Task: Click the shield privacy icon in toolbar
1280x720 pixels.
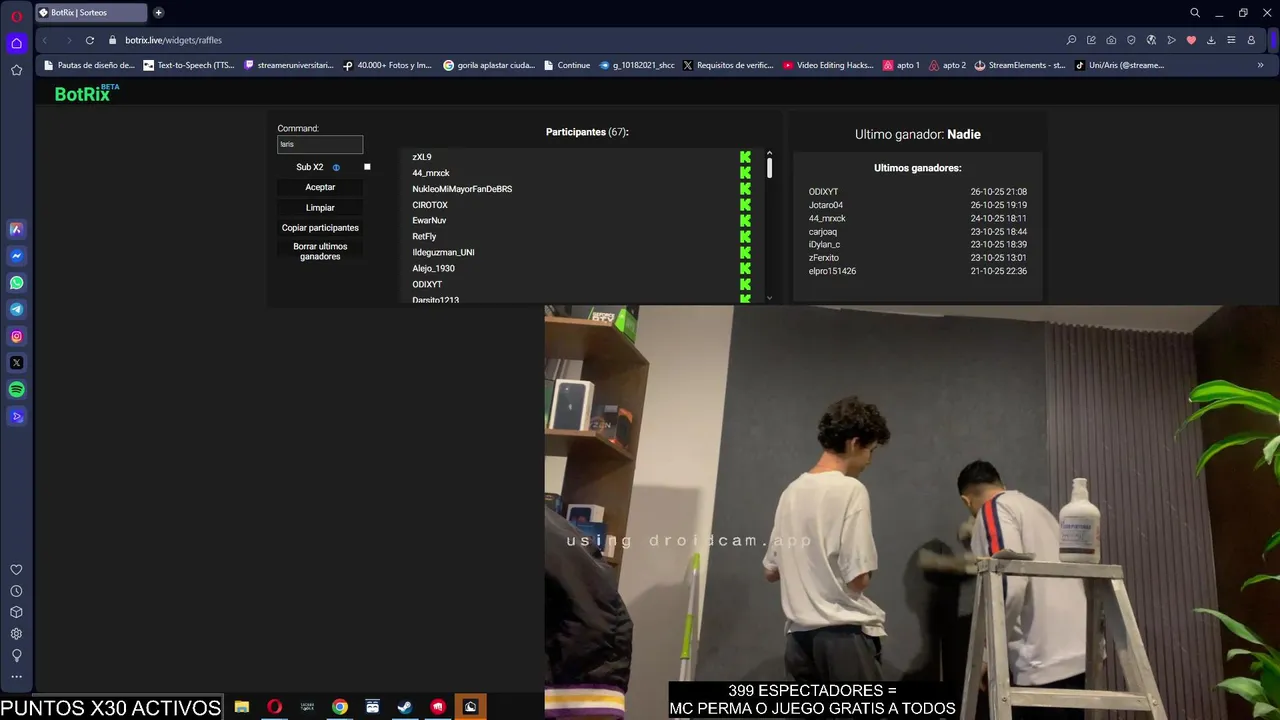Action: point(1131,40)
